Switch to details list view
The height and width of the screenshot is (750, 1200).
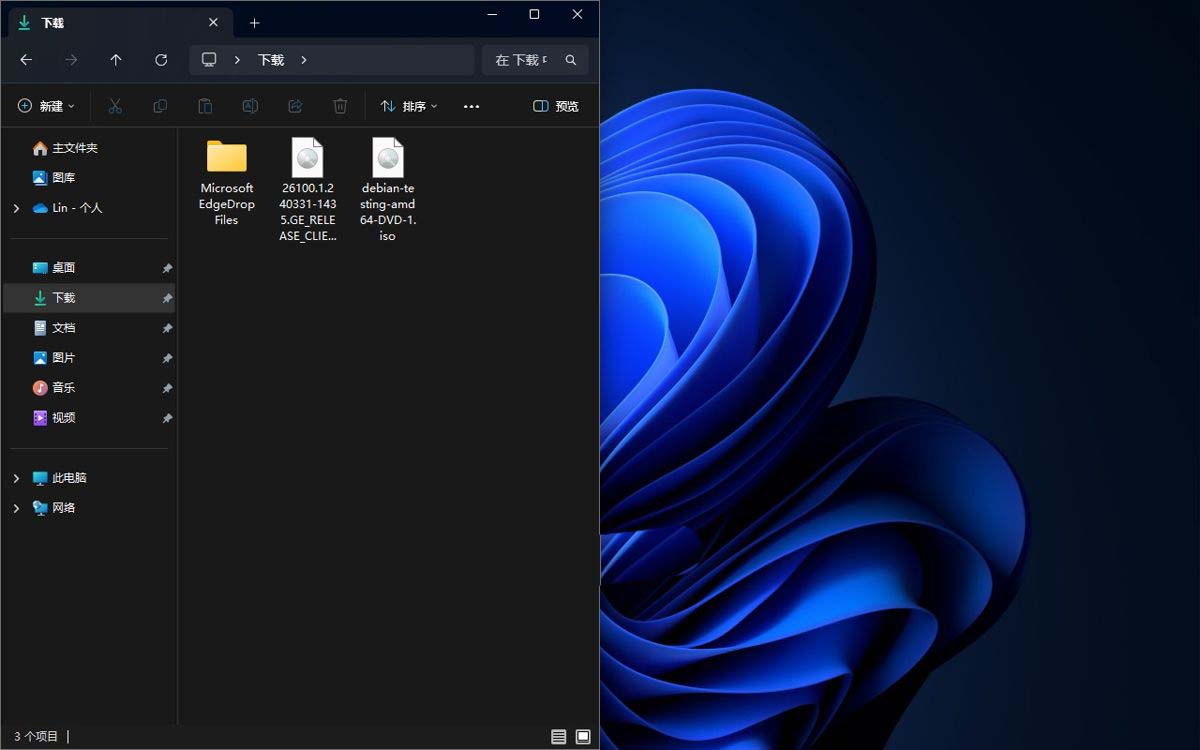pos(558,737)
